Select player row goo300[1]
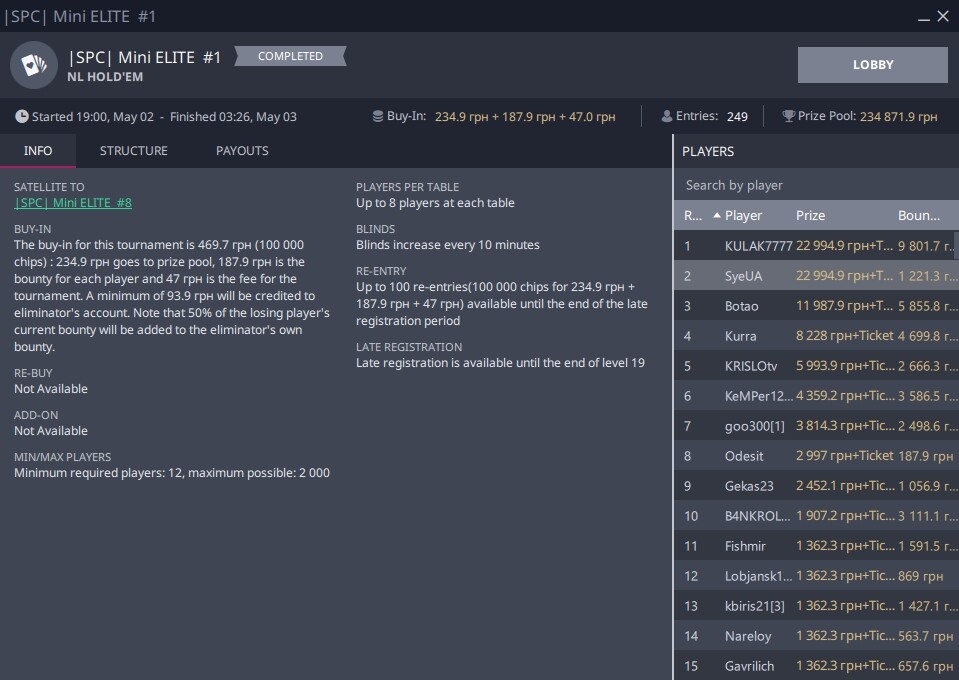Screen dimensions: 959x680 (814, 426)
